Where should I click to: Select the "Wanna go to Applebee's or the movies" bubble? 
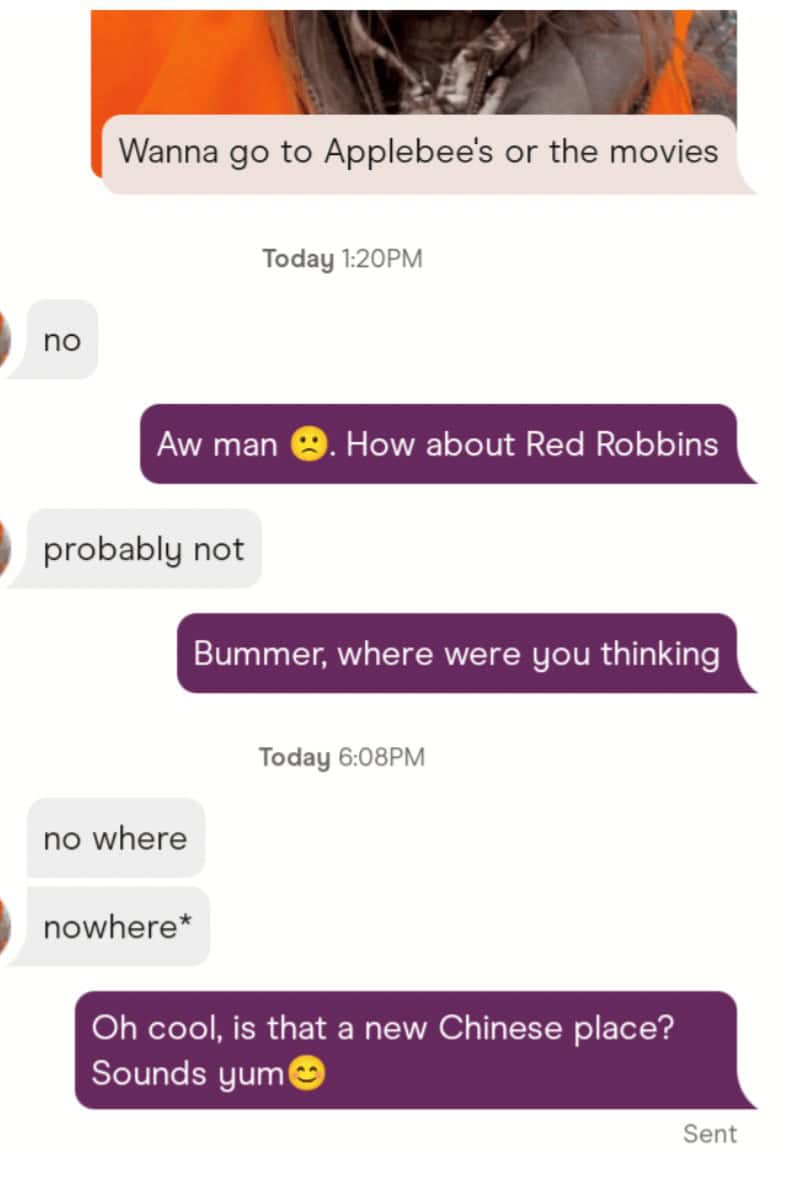click(419, 152)
